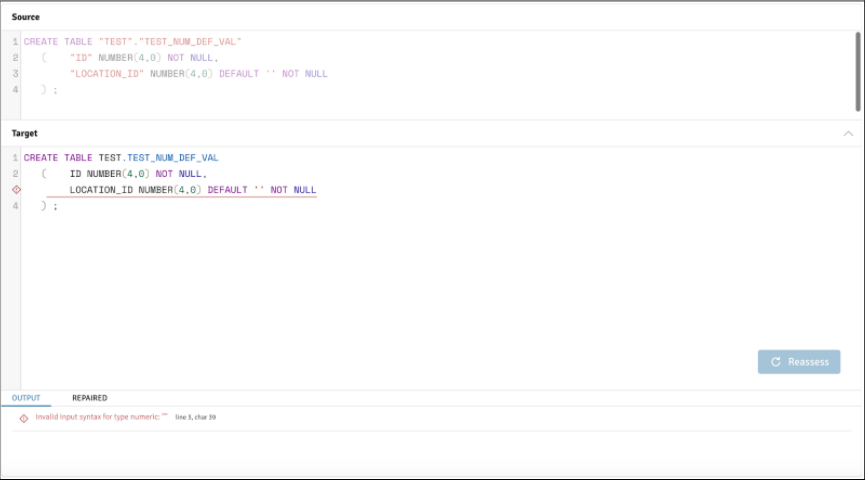Click the quoted "LOCATION_ID" in Source
The height and width of the screenshot is (480, 865).
point(107,74)
